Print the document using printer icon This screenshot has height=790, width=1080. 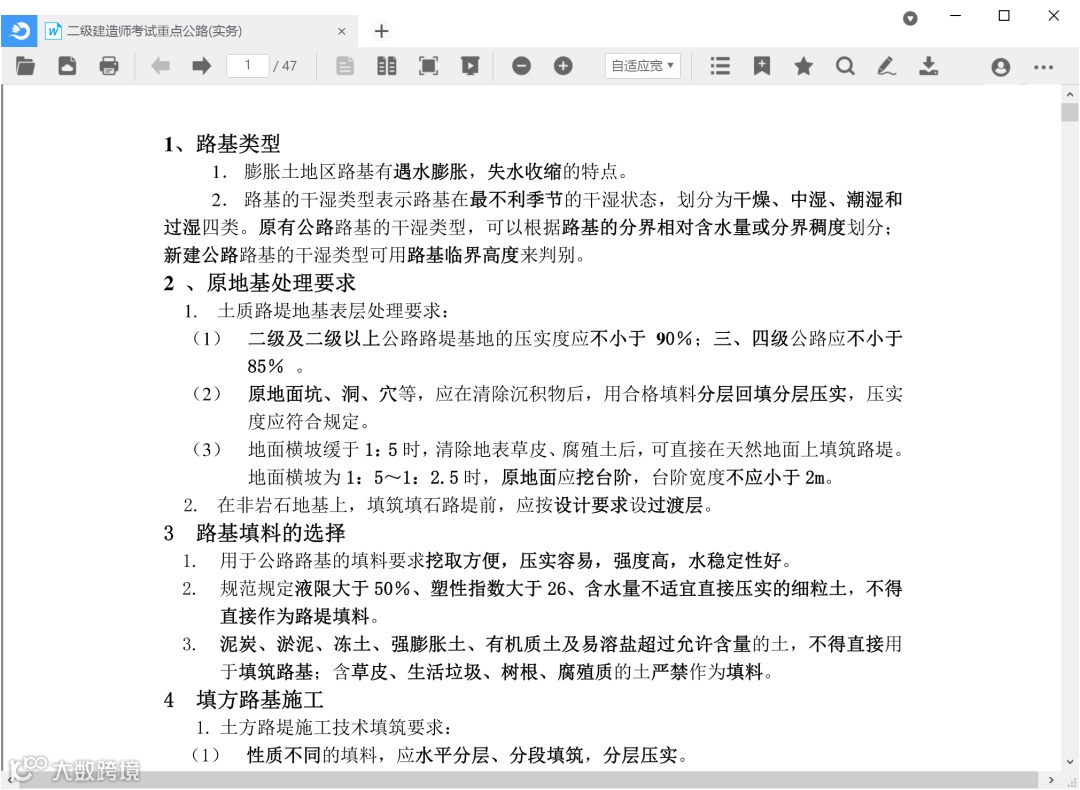pos(109,66)
